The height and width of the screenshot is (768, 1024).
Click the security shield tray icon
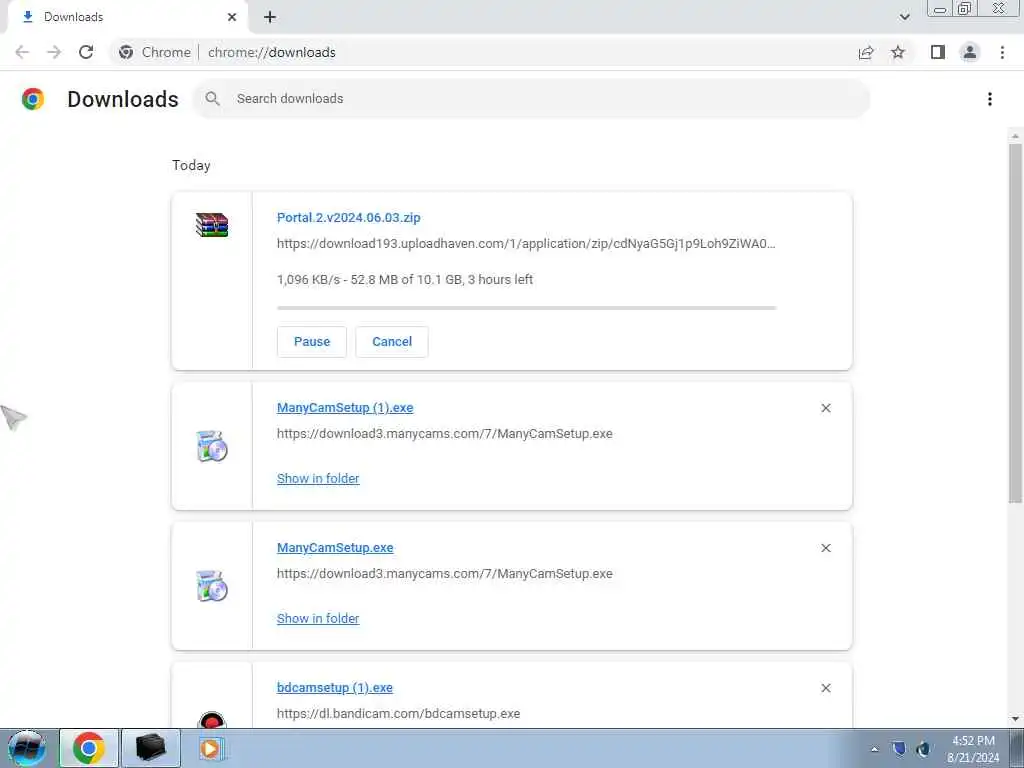899,749
